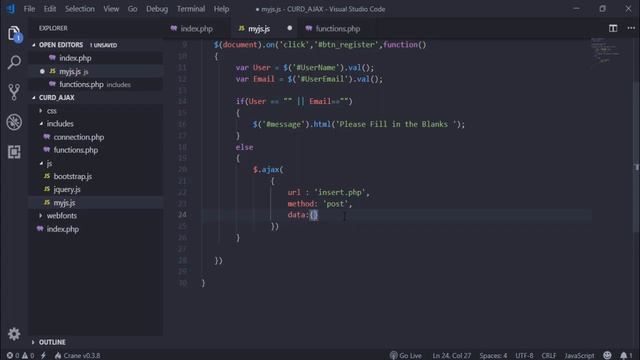
Task: Place cursor on 'insert.php' url line
Action: point(329,192)
